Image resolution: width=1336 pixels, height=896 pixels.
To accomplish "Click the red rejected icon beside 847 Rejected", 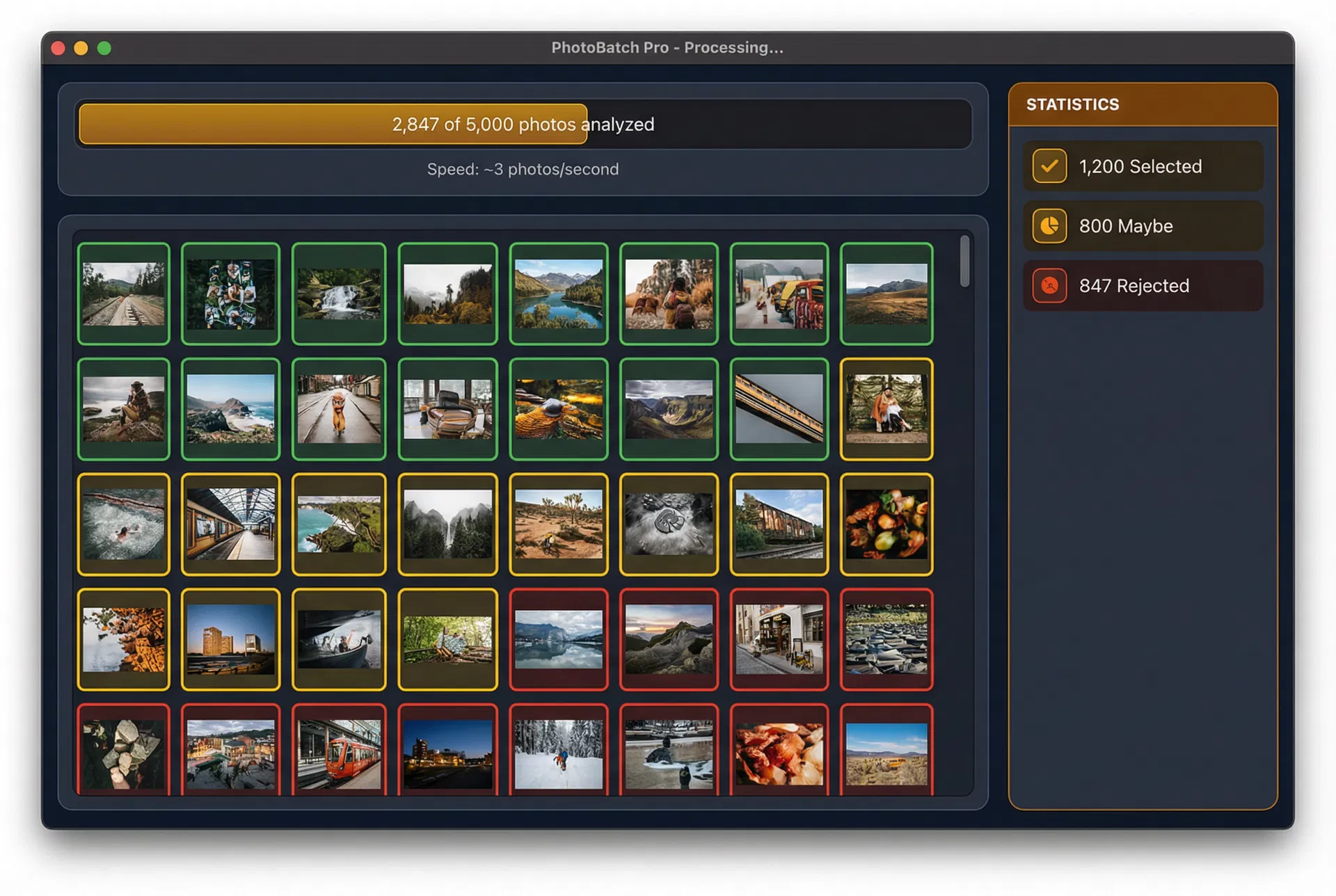I will tap(1049, 286).
